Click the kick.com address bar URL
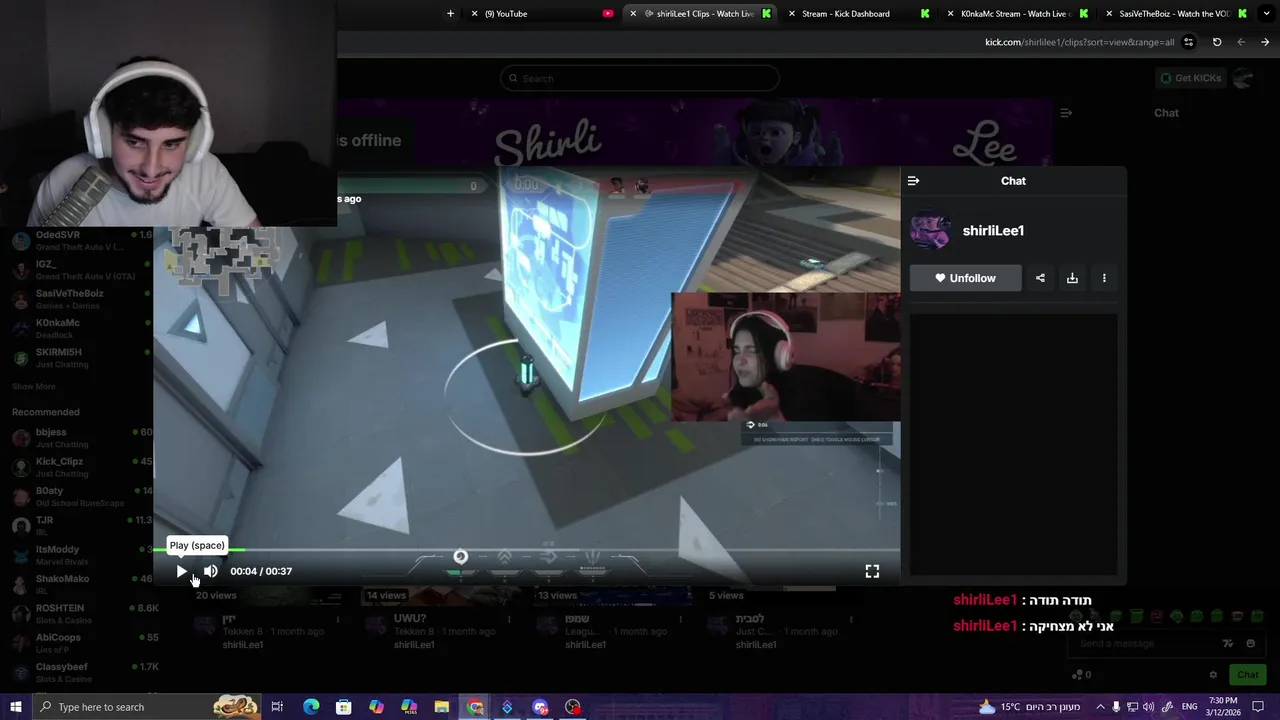 click(x=1080, y=42)
